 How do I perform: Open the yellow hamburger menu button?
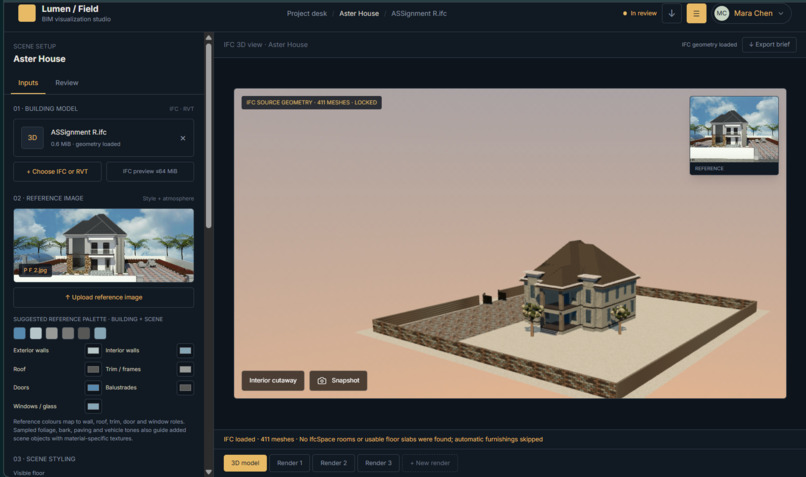pyautogui.click(x=696, y=13)
